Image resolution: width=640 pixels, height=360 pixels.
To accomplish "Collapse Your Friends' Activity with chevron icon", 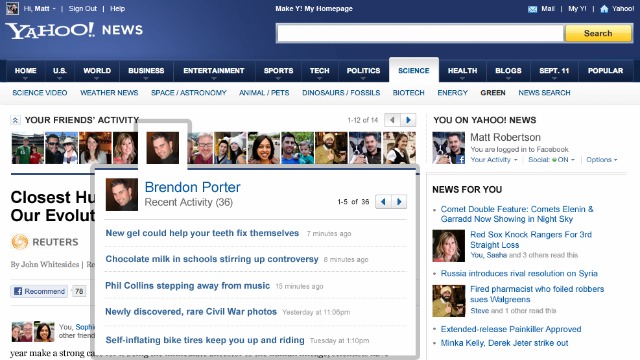I will point(15,120).
